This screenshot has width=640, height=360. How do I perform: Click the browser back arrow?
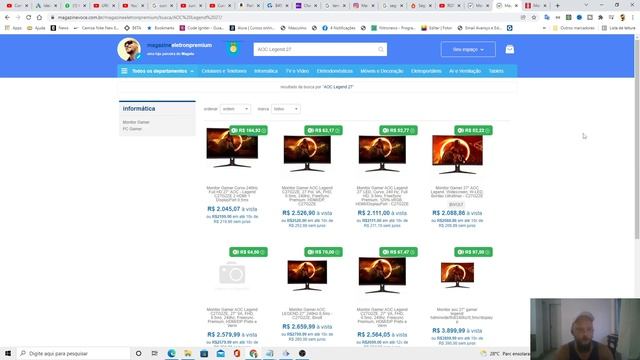[x=7, y=18]
